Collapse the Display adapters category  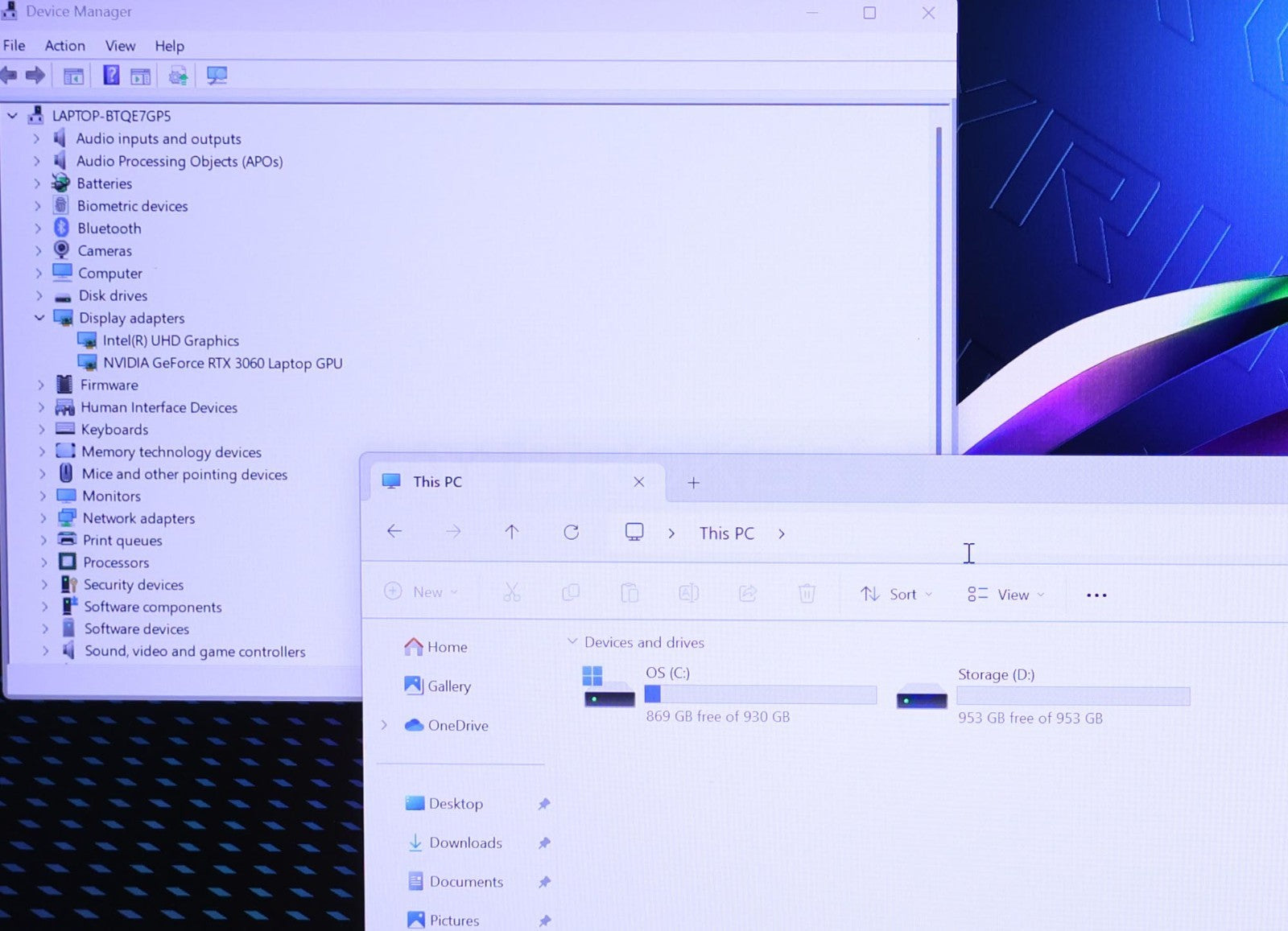tap(39, 318)
